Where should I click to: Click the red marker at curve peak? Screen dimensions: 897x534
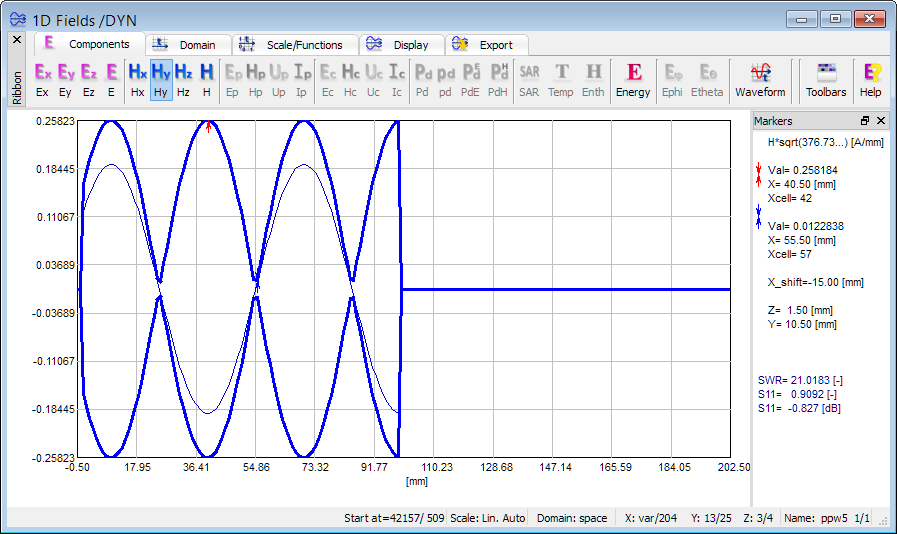tap(208, 126)
